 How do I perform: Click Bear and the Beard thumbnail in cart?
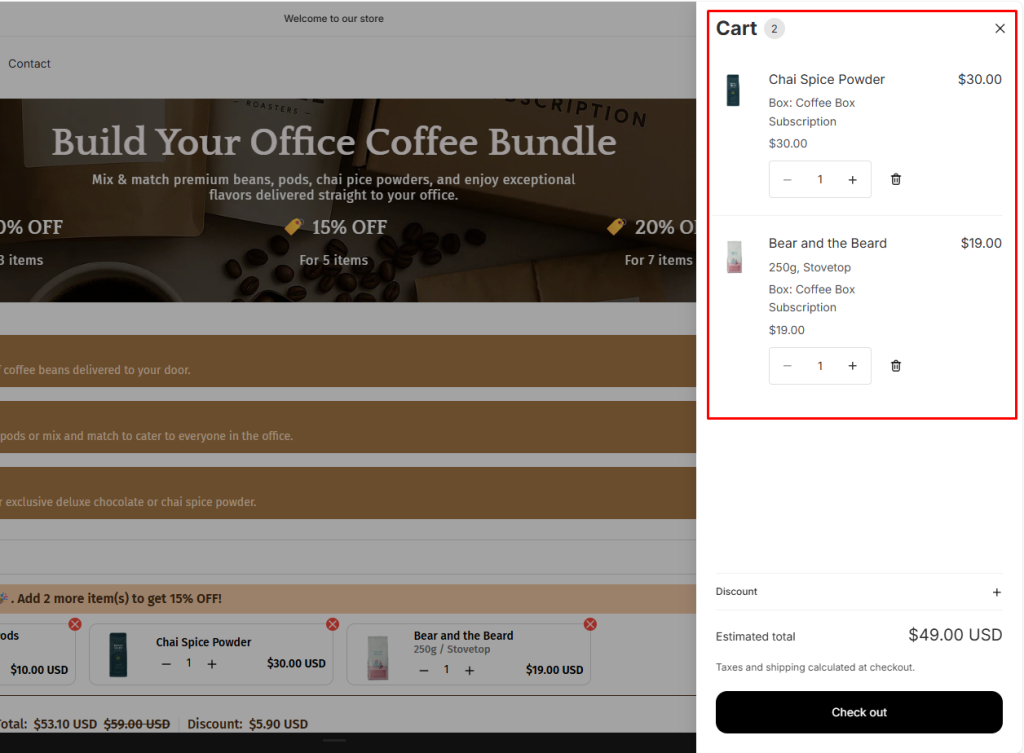[x=734, y=256]
